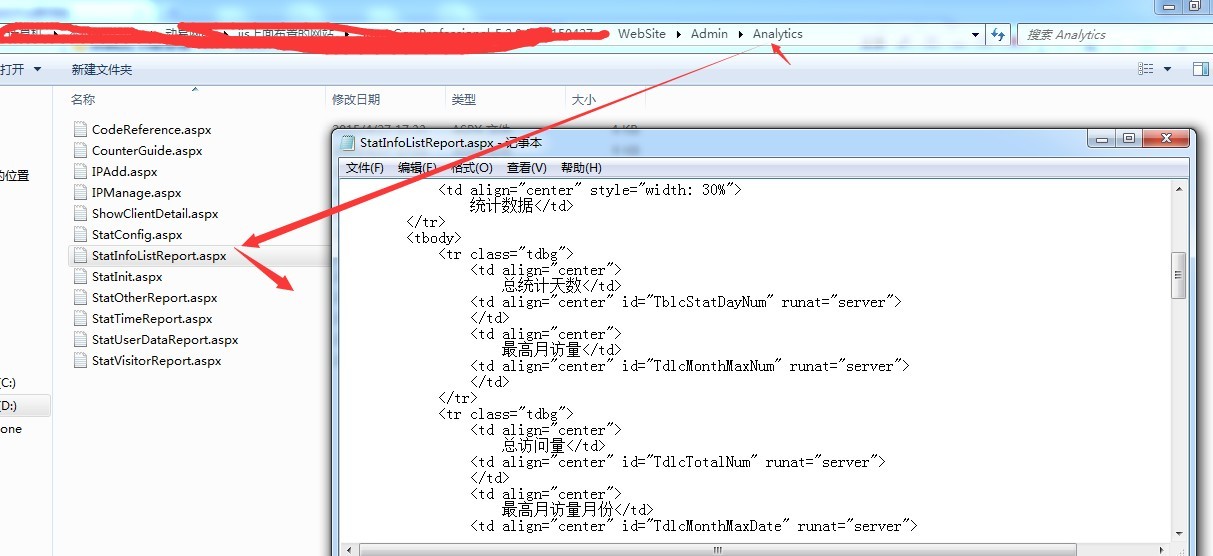The width and height of the screenshot is (1213, 556).
Task: Toggle the preview pane icon
Action: coord(1201,69)
